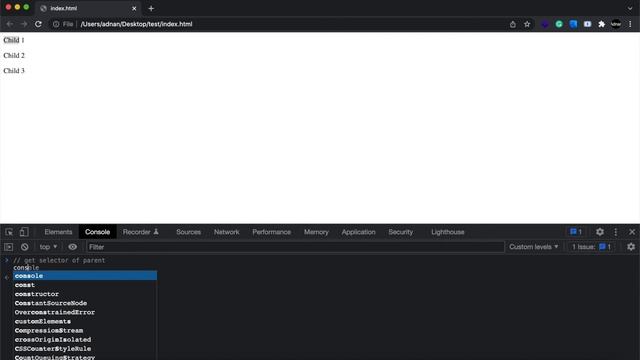This screenshot has height=360, width=640.
Task: Close the DevTools panel
Action: click(632, 232)
